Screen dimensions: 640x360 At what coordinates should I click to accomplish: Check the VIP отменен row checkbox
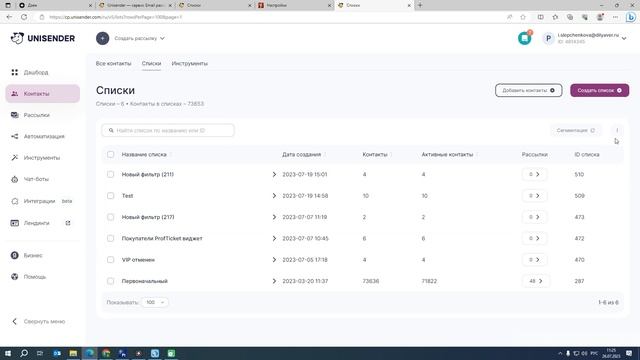click(x=111, y=260)
